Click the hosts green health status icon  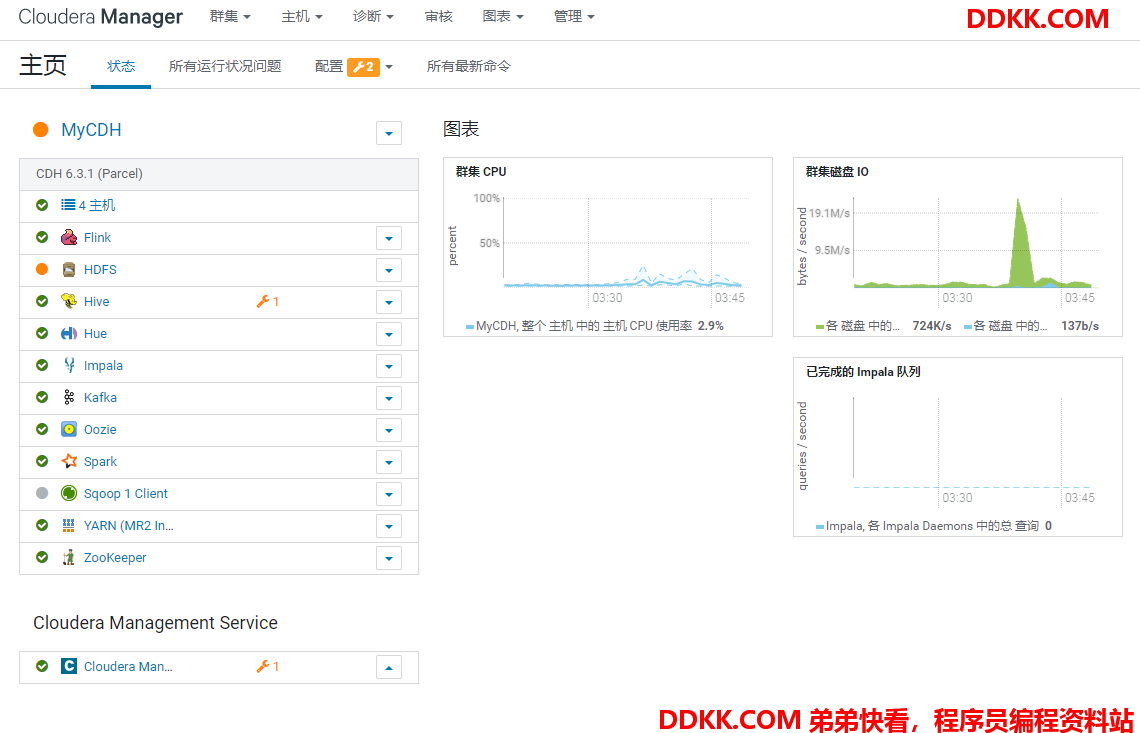click(42, 205)
